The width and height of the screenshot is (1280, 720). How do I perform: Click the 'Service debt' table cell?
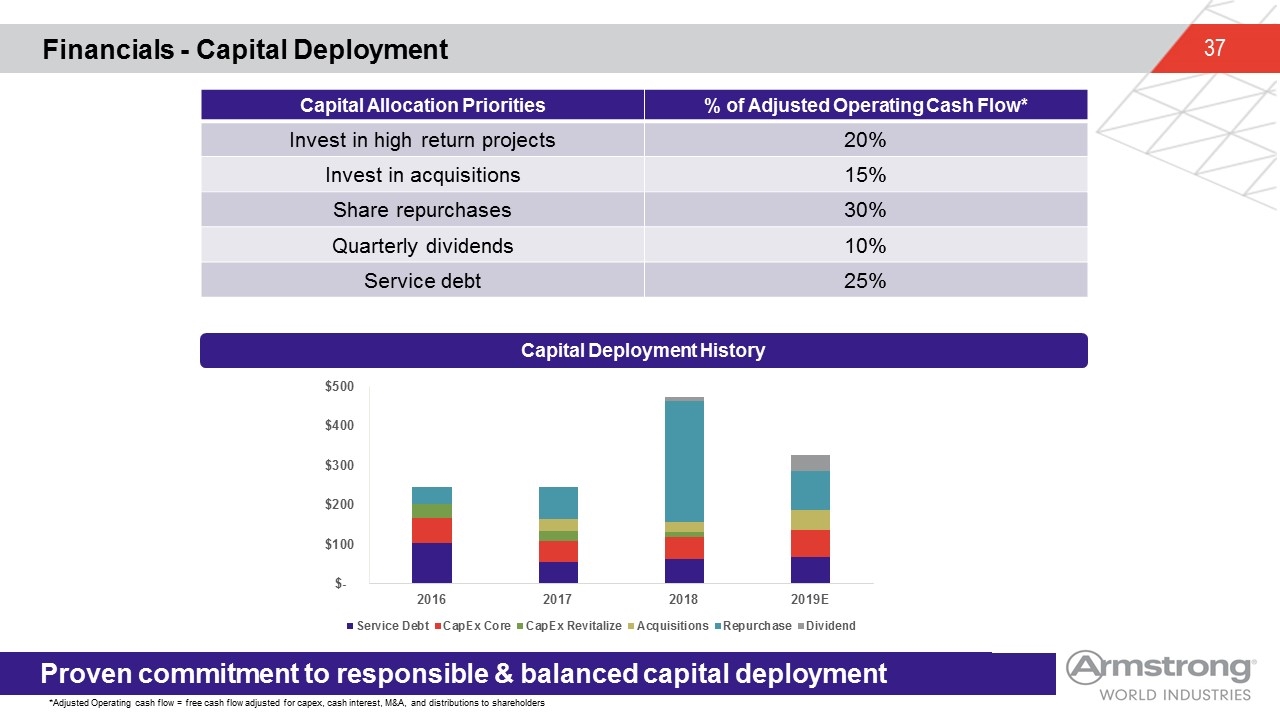click(x=422, y=280)
